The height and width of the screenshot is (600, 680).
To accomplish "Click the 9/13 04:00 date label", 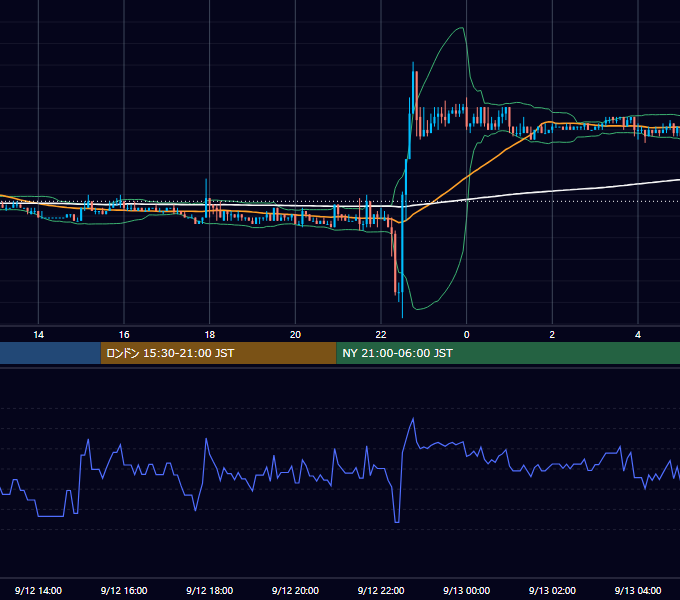I will pyautogui.click(x=638, y=590).
